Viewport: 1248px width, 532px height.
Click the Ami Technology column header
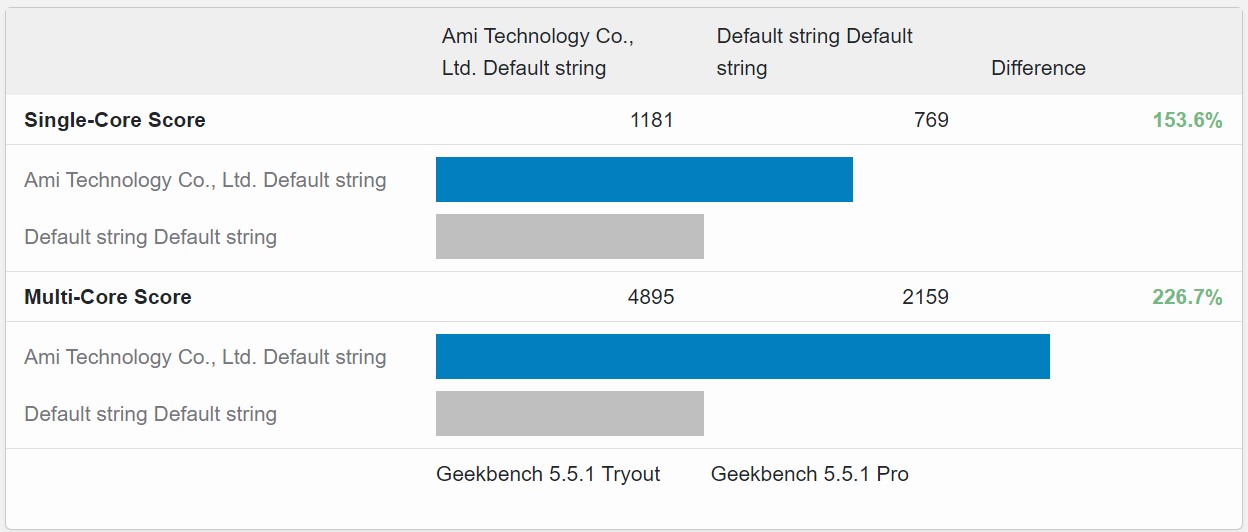point(538,52)
